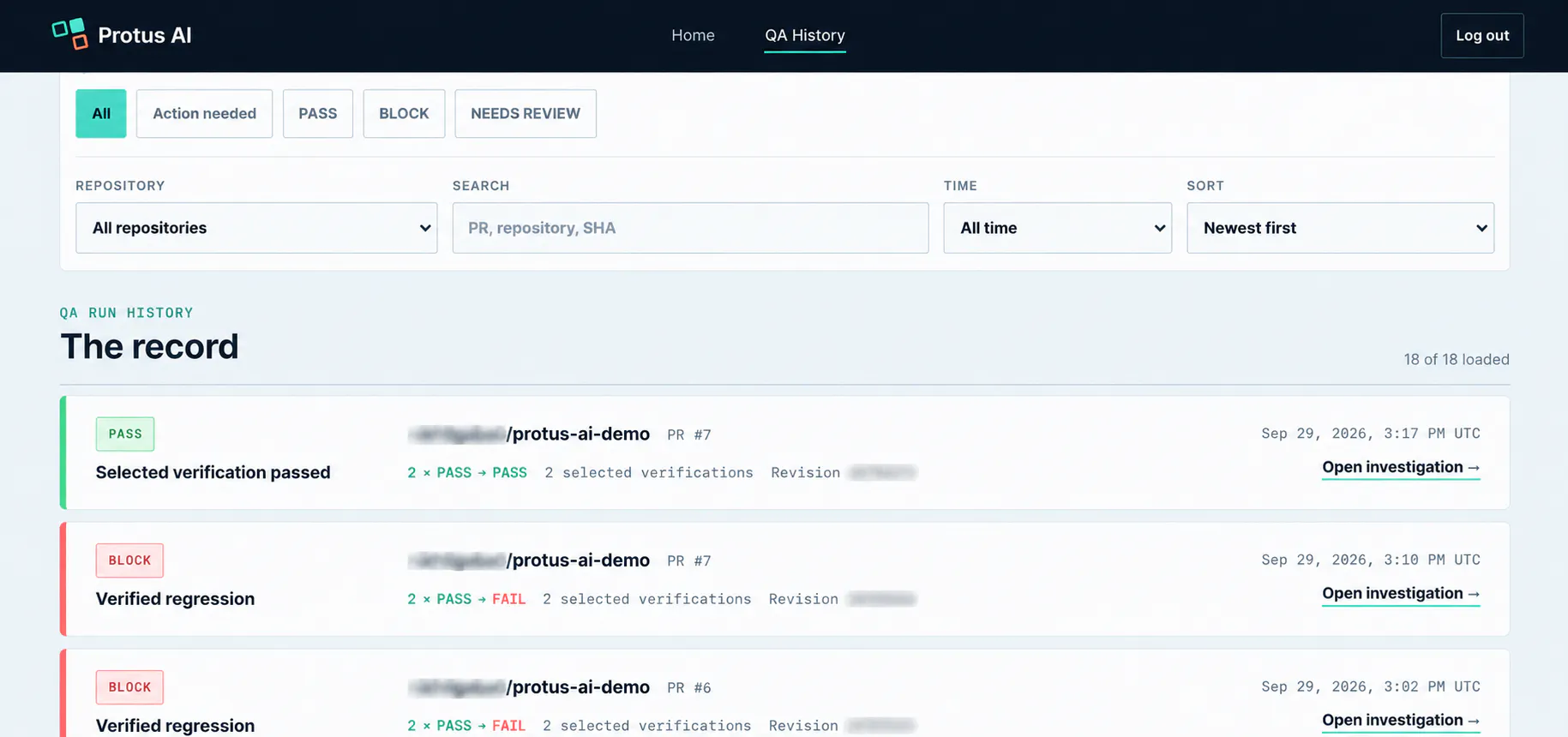Viewport: 1568px width, 737px height.
Task: Click the Log out button
Action: coord(1481,35)
